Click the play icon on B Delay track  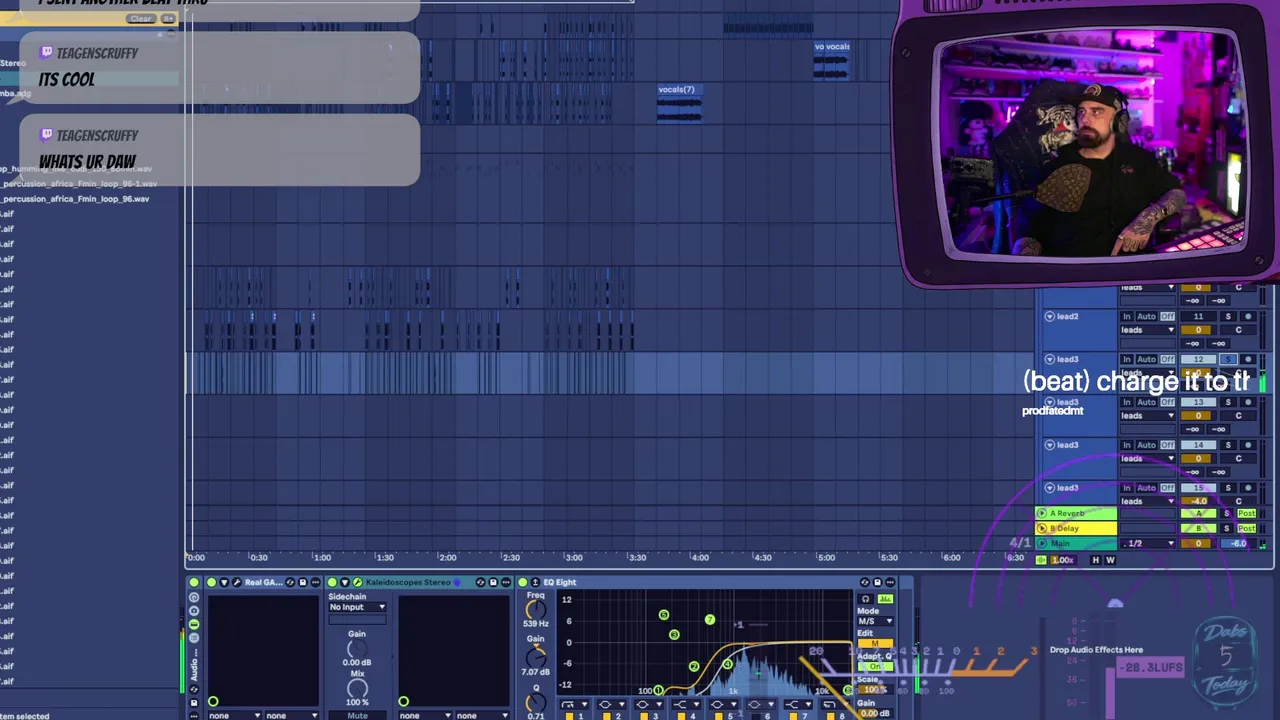[x=1041, y=528]
